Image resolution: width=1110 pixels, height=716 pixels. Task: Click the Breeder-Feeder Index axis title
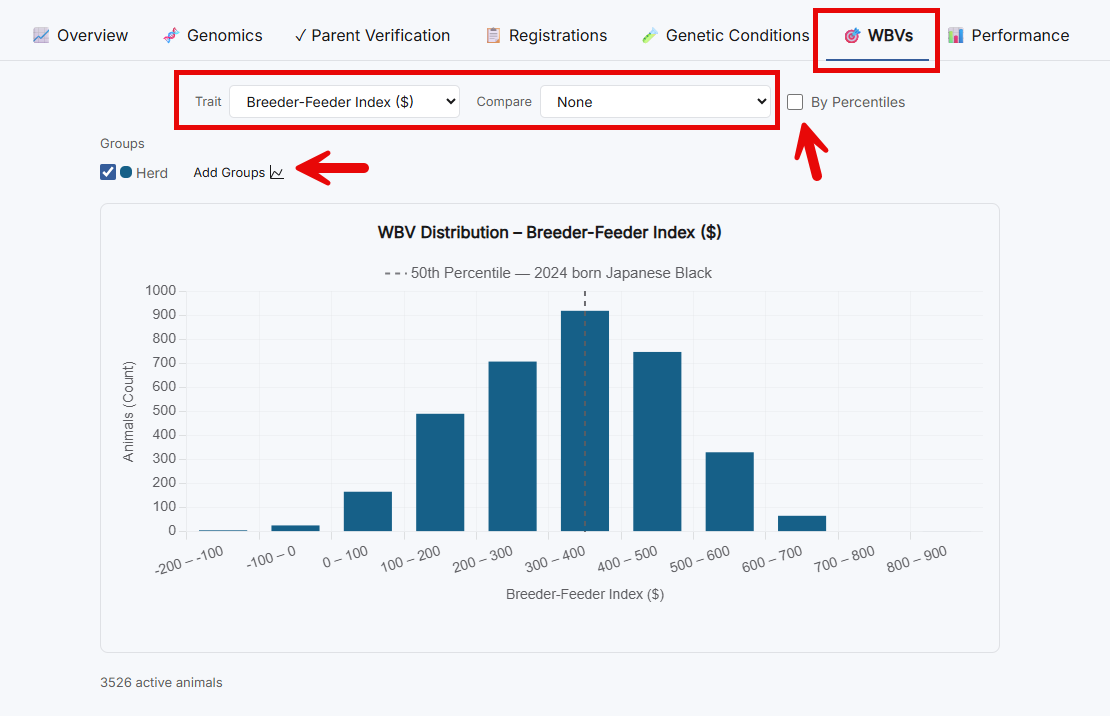click(585, 594)
